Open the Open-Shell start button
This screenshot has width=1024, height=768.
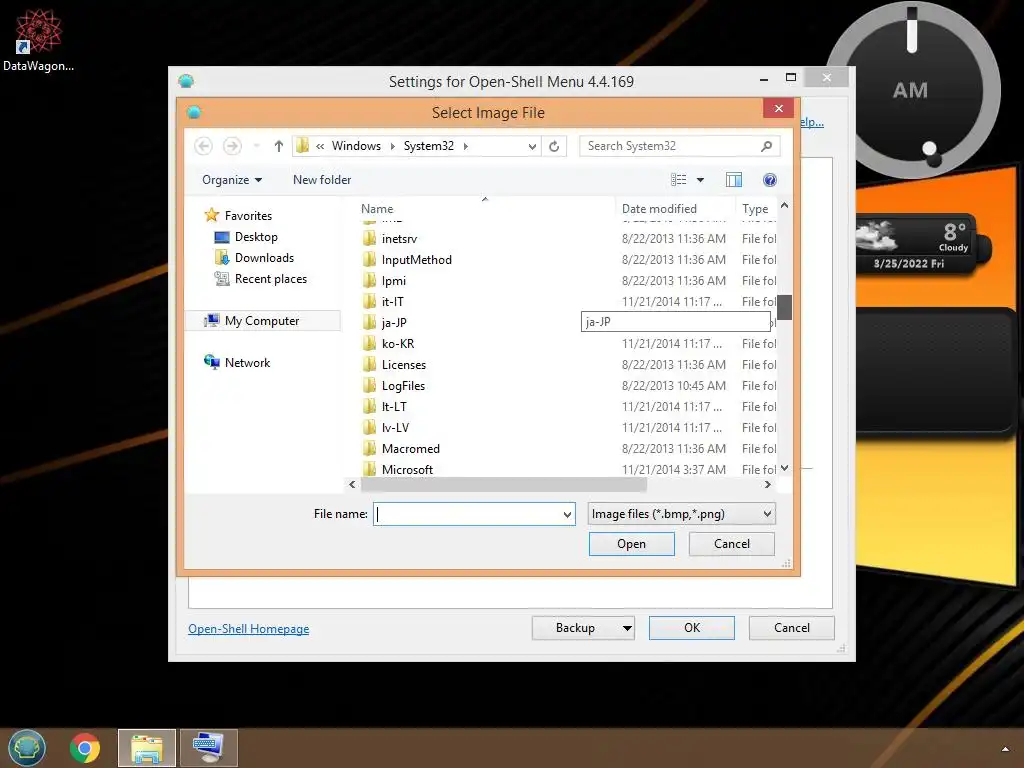click(27, 748)
